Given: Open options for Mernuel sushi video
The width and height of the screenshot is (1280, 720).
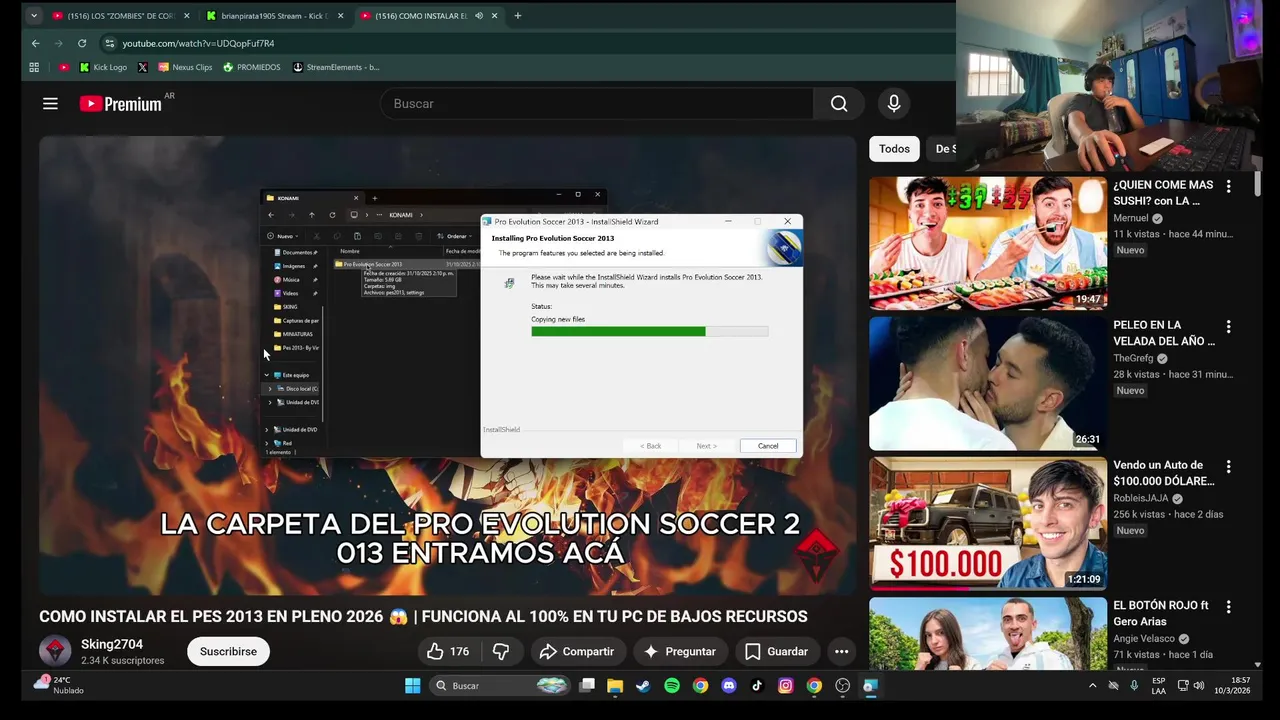Looking at the screenshot, I should click(x=1228, y=186).
